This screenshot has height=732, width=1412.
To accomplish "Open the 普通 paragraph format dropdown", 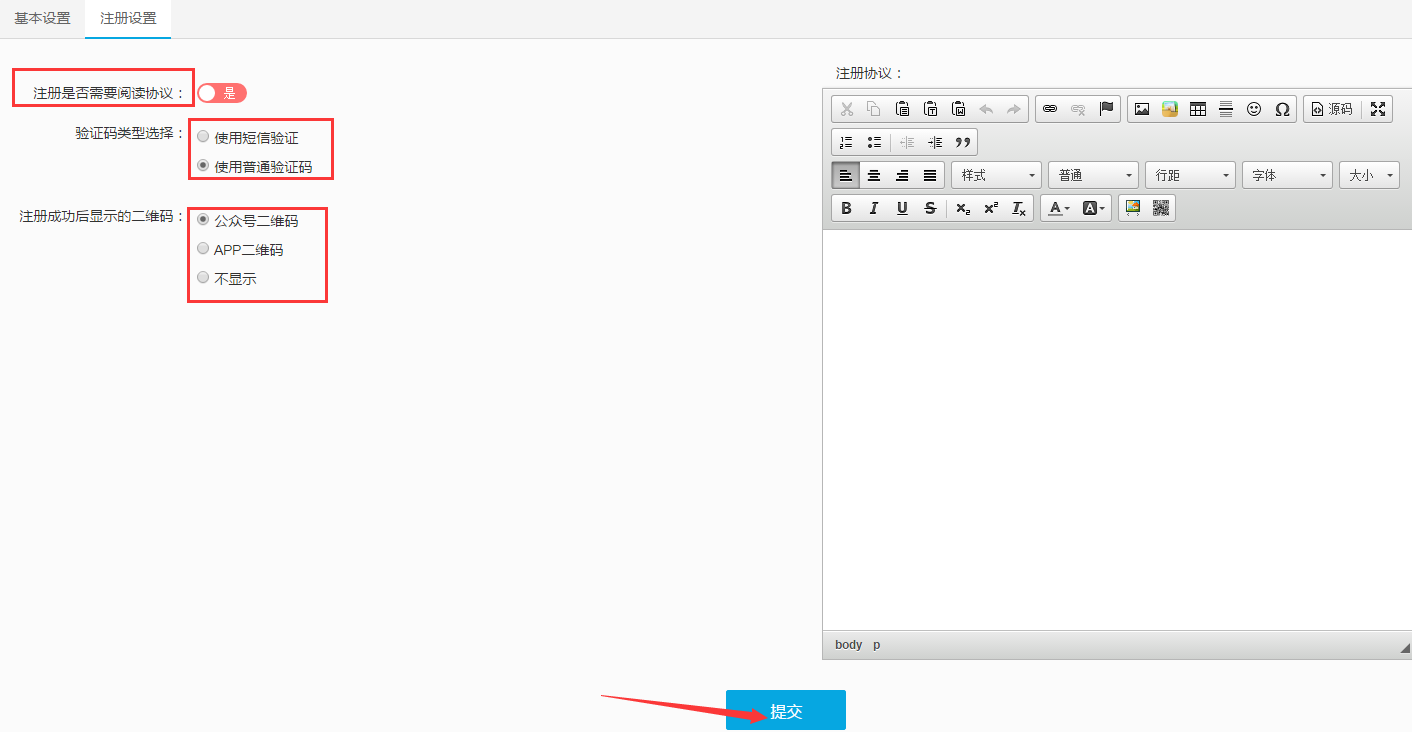I will click(1093, 175).
